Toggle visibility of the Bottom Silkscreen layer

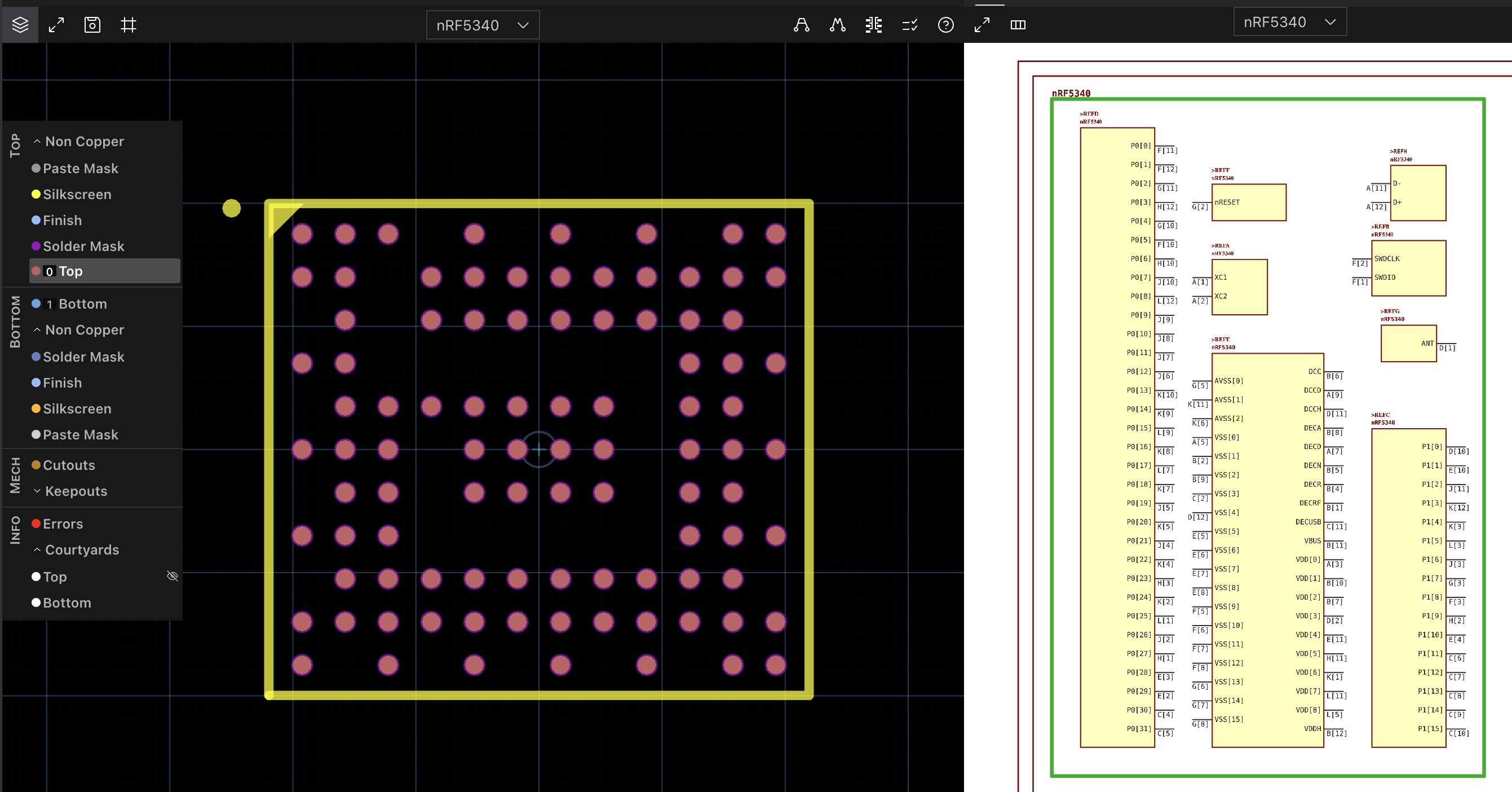click(77, 408)
